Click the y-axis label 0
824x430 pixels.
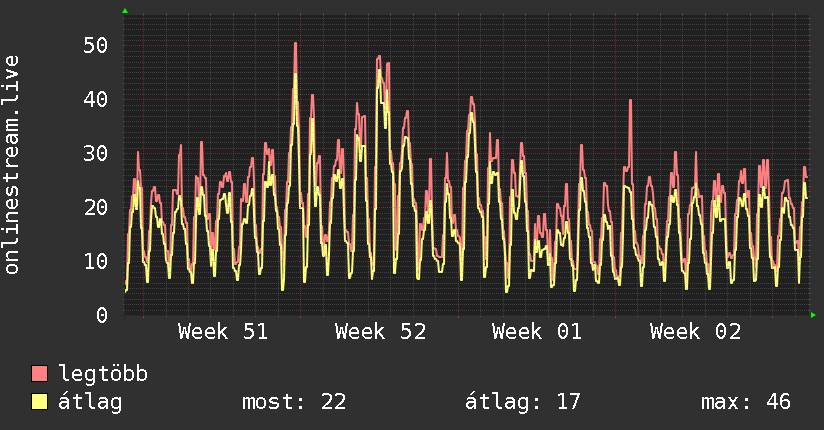(x=102, y=315)
